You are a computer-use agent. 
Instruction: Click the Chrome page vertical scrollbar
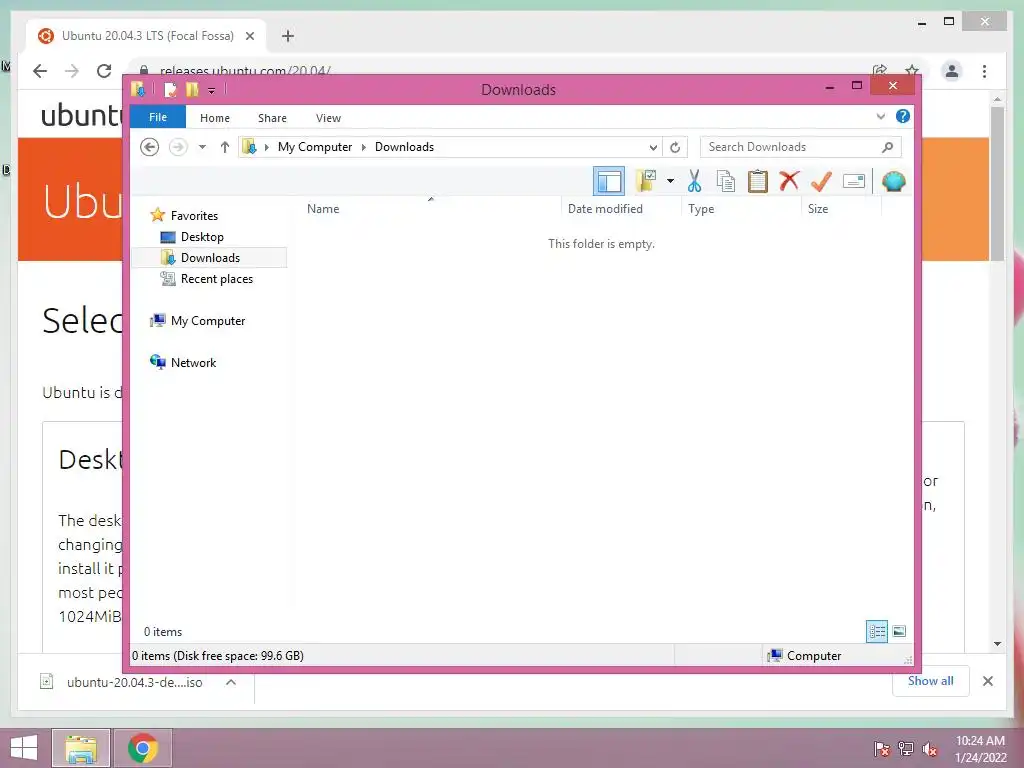click(997, 183)
